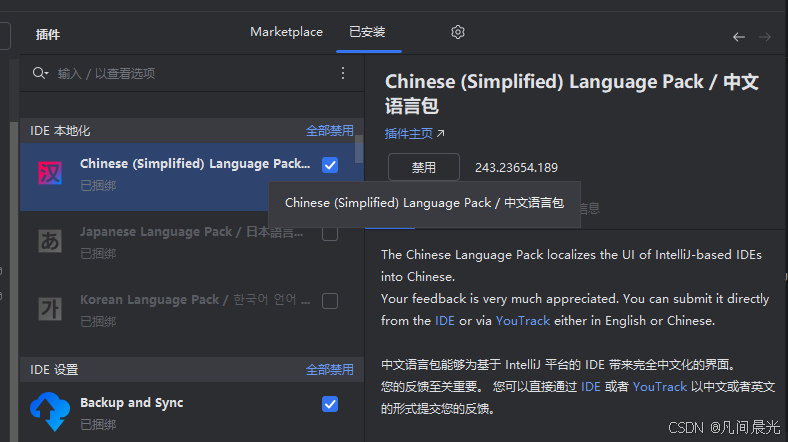
Task: Click 全部禁用 for IDE 设置
Action: 330,370
